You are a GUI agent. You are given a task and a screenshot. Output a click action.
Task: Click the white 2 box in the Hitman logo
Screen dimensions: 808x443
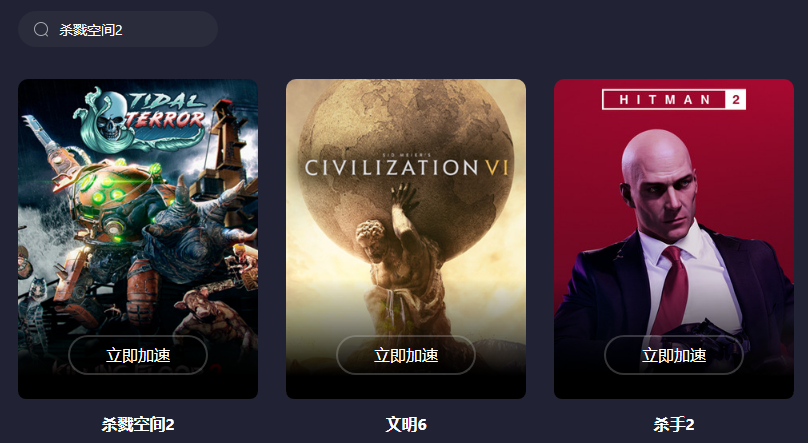tap(735, 99)
